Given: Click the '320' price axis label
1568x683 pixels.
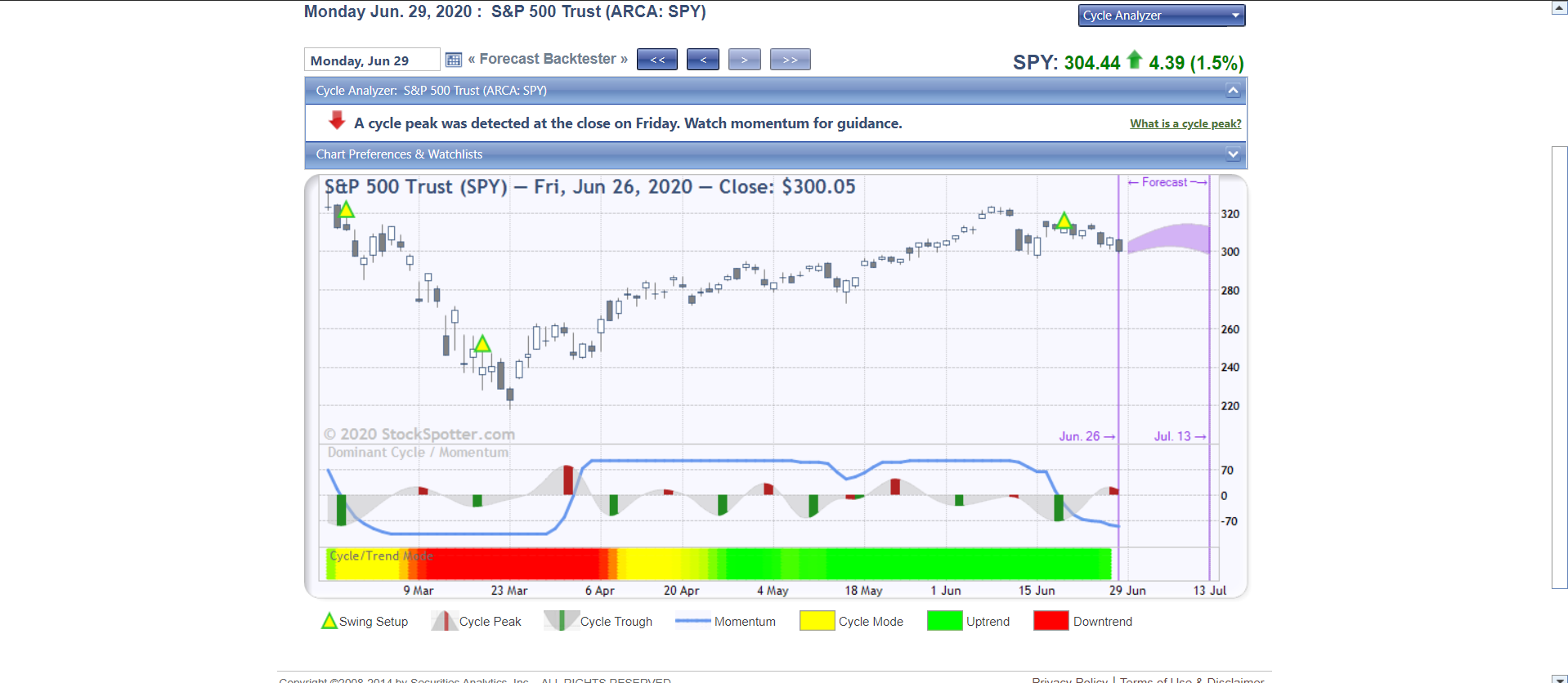Looking at the screenshot, I should click(1230, 214).
